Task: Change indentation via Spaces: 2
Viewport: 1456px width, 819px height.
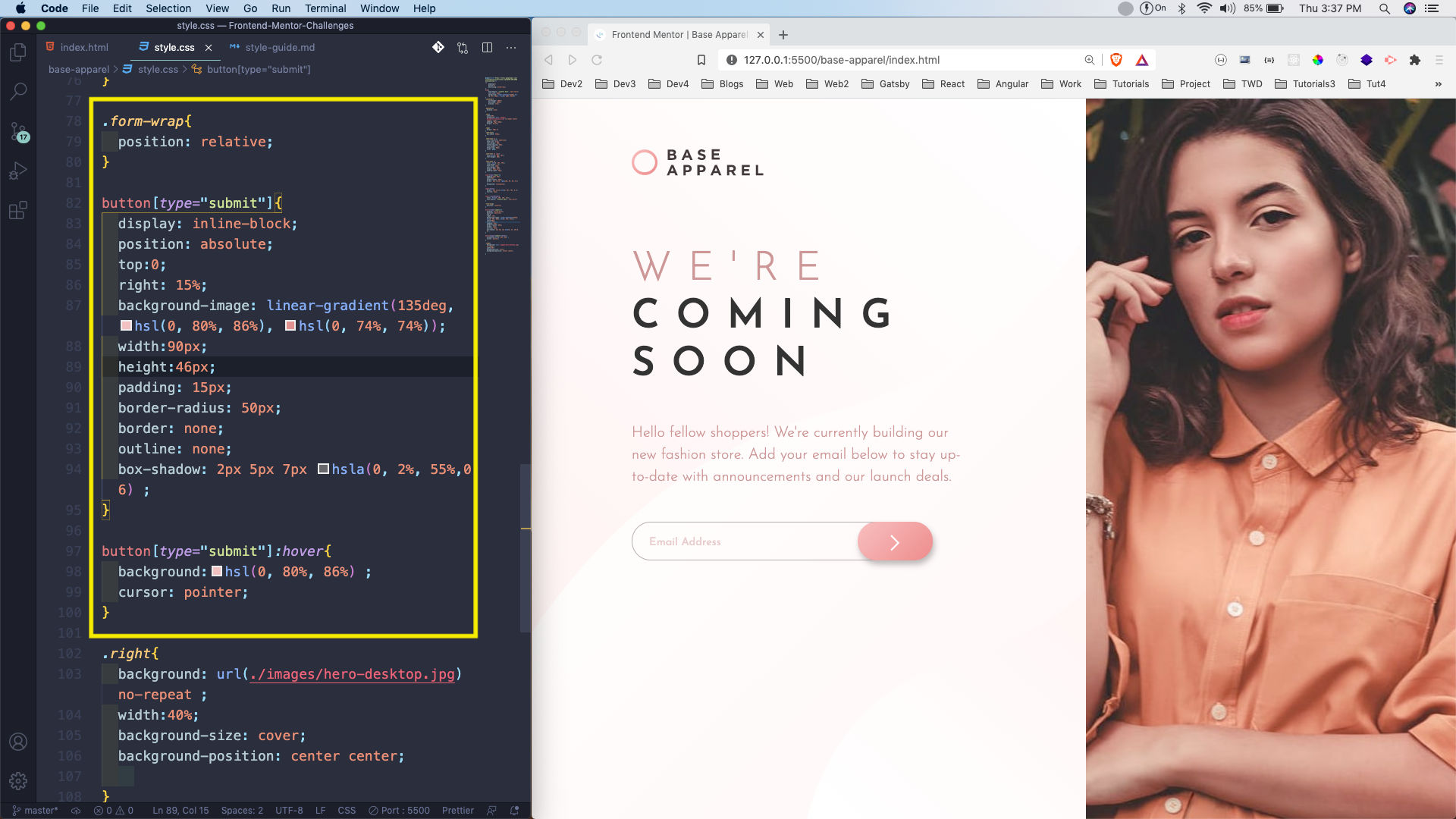Action: click(242, 810)
